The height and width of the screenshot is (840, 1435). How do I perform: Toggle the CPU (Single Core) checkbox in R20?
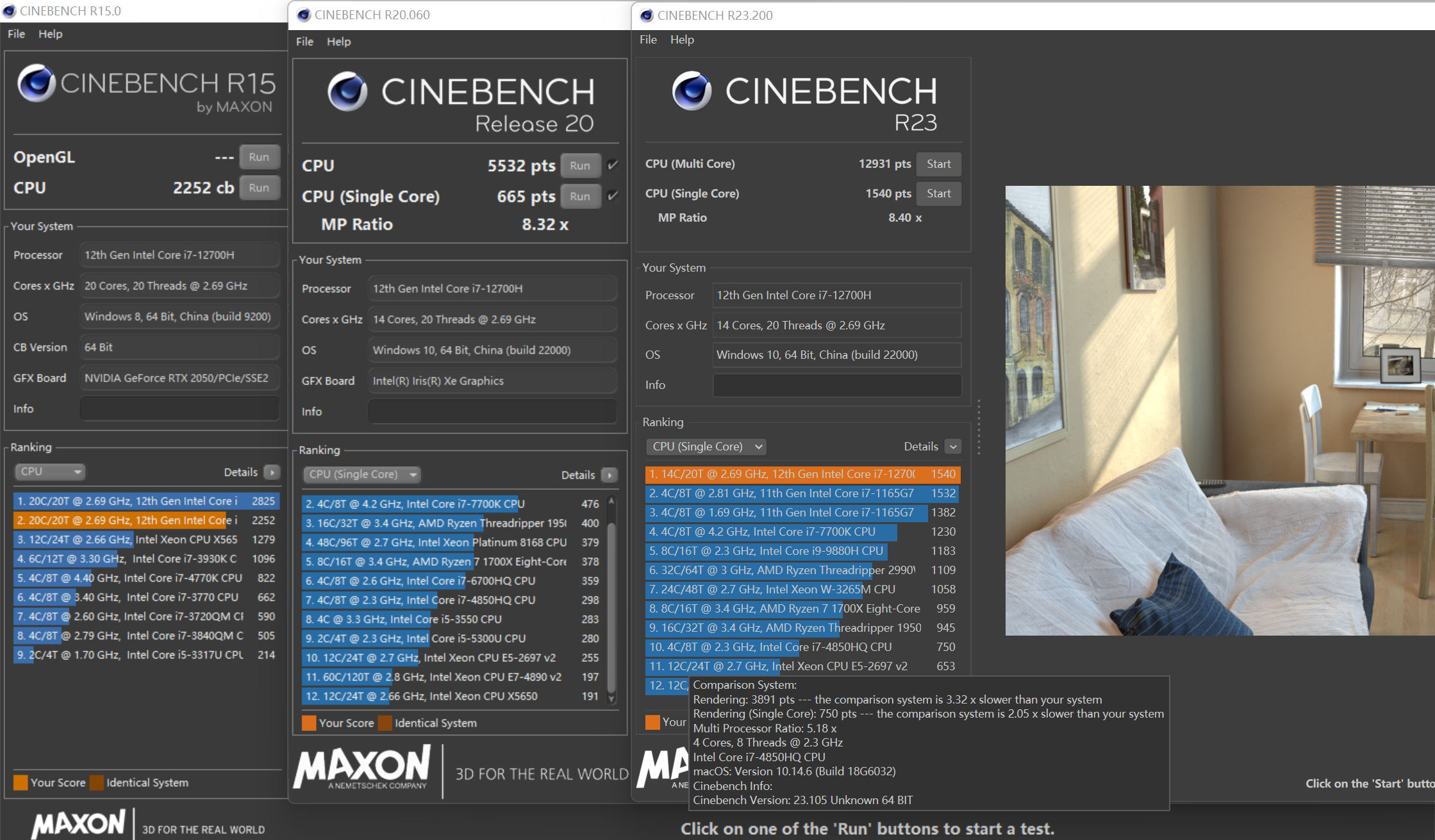coord(613,196)
